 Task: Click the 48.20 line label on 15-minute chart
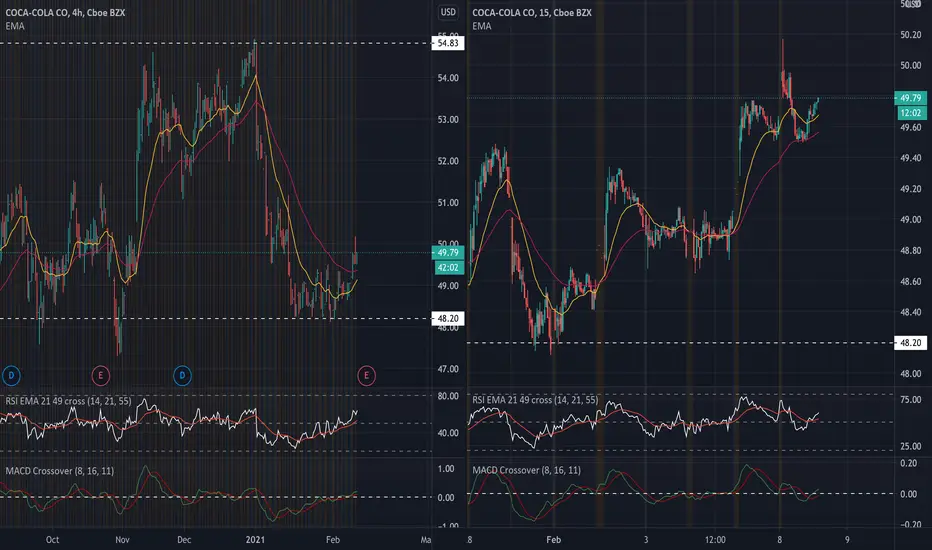coord(911,343)
